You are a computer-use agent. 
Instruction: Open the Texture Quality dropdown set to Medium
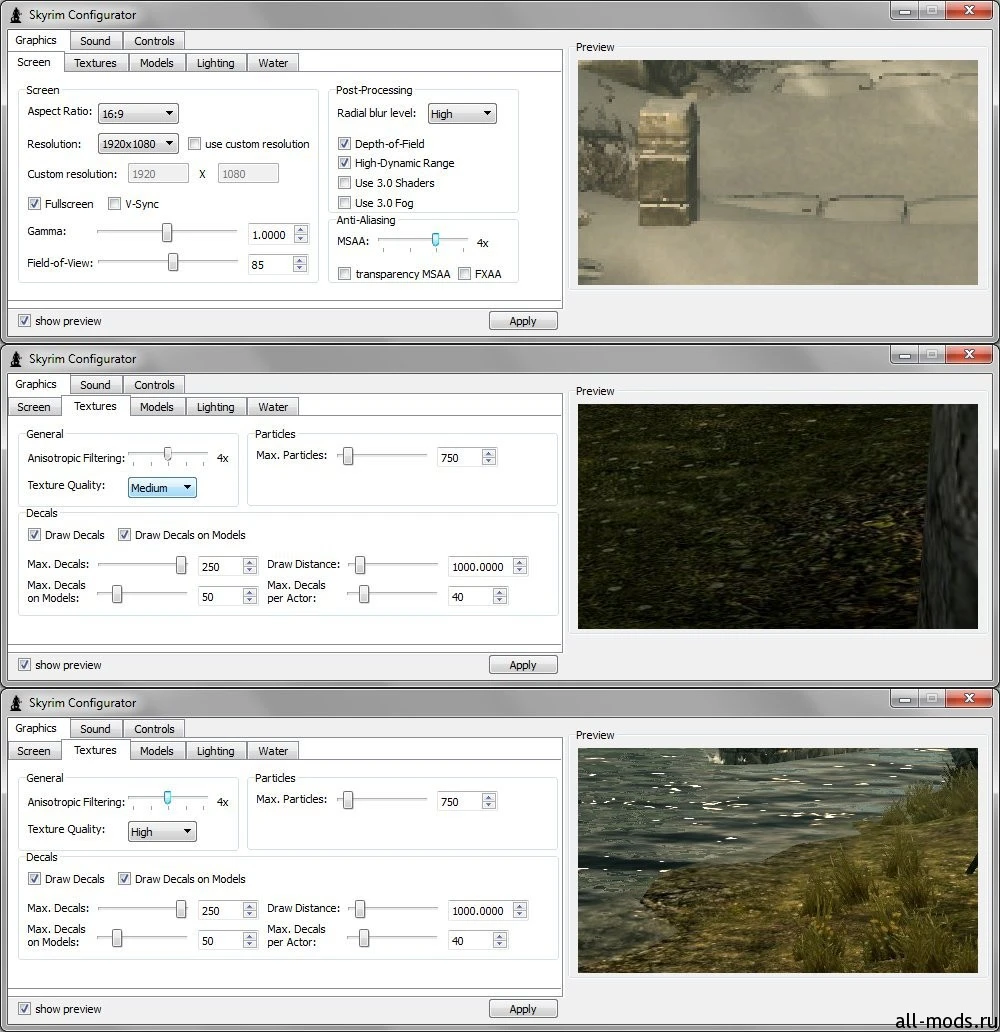point(162,488)
